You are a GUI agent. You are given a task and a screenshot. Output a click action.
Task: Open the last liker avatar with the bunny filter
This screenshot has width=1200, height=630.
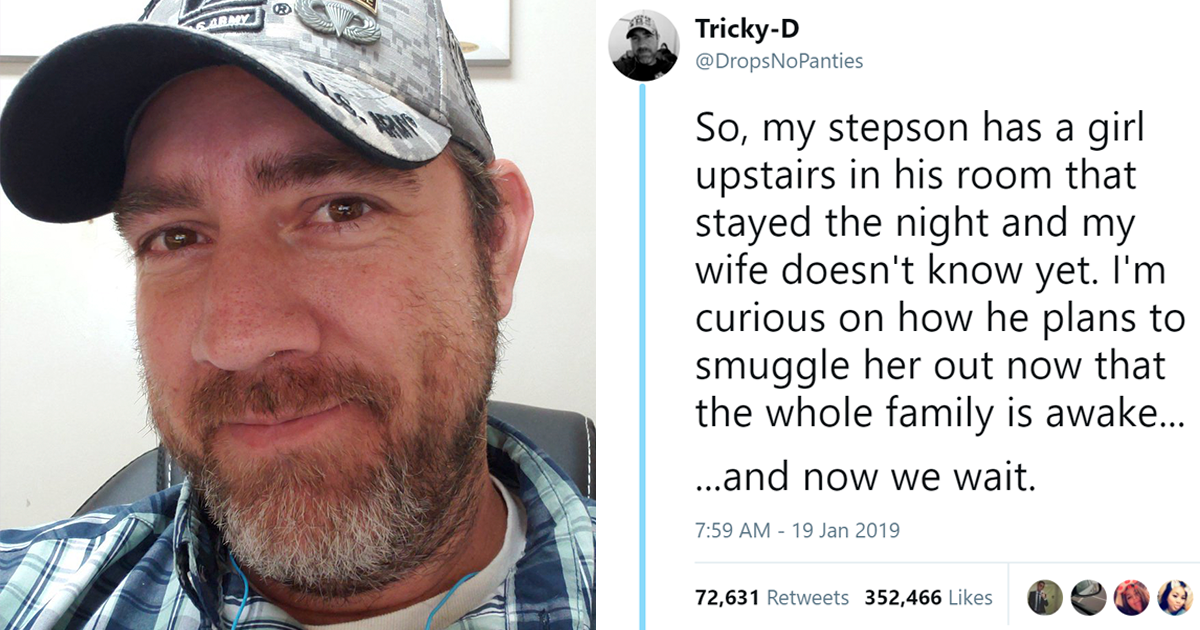pos(1172,597)
